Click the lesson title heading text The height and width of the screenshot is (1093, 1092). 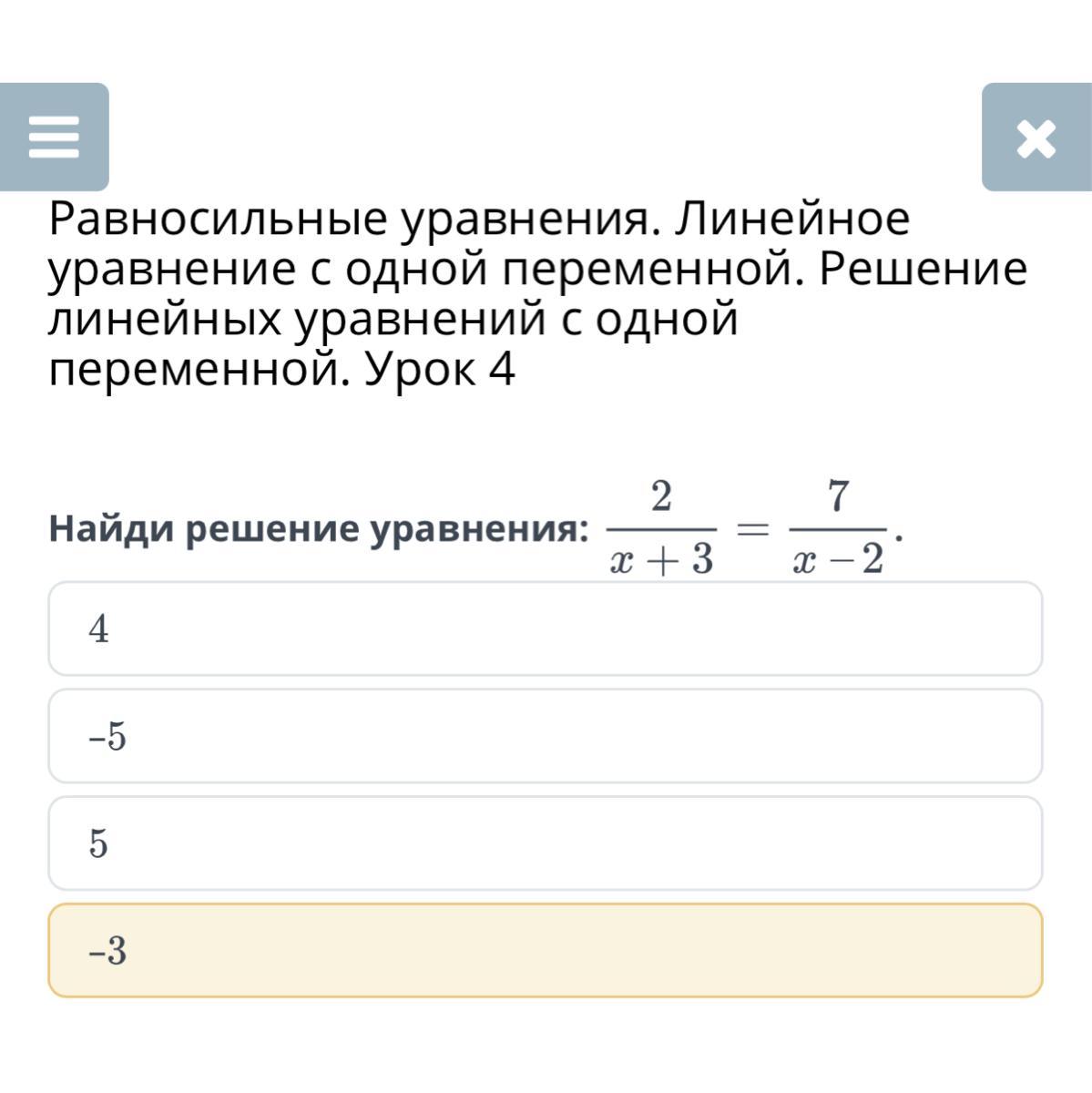pyautogui.click(x=537, y=294)
